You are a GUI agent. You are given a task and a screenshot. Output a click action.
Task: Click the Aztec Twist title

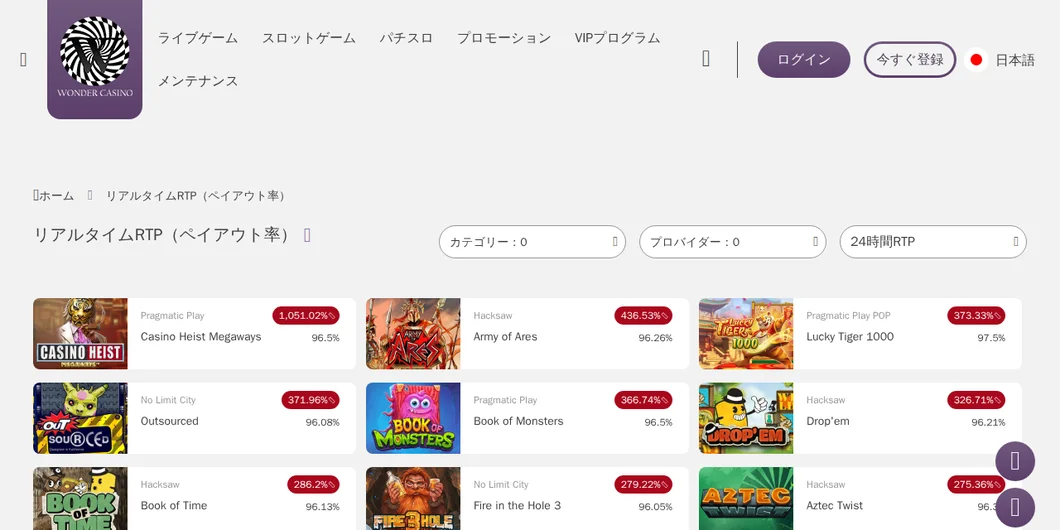[834, 506]
